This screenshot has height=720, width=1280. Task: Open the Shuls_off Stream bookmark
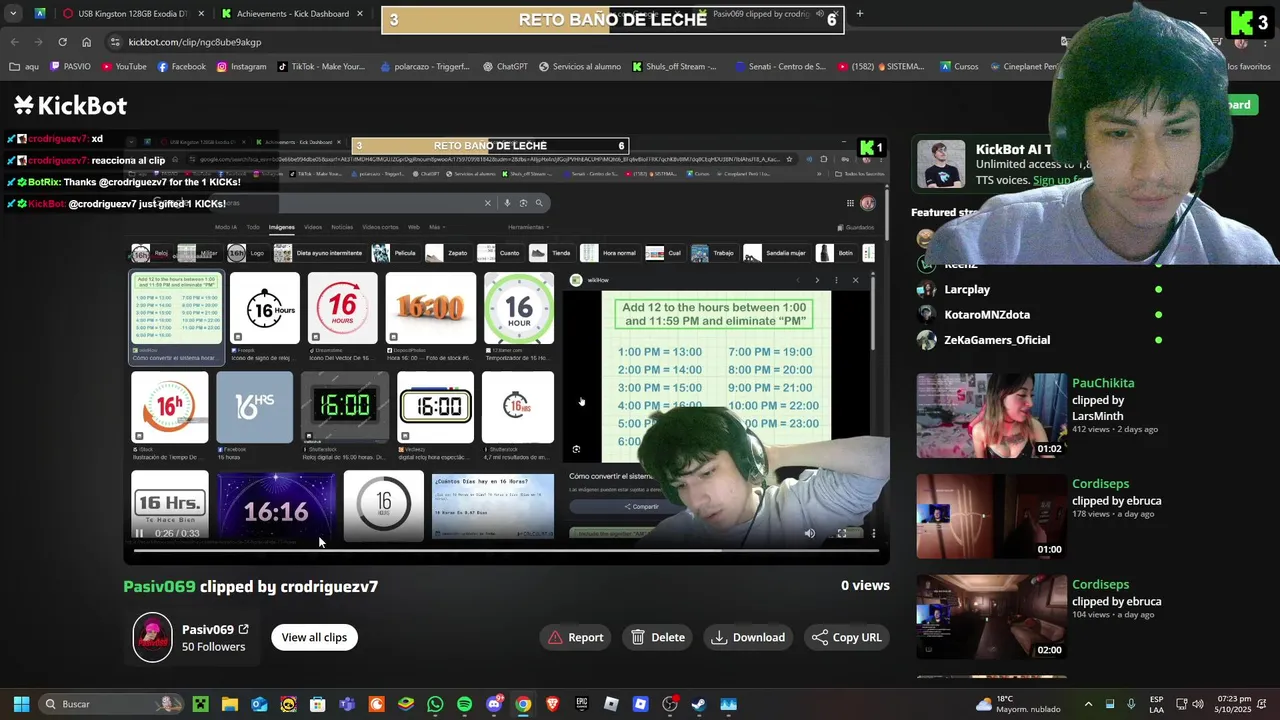[x=674, y=67]
